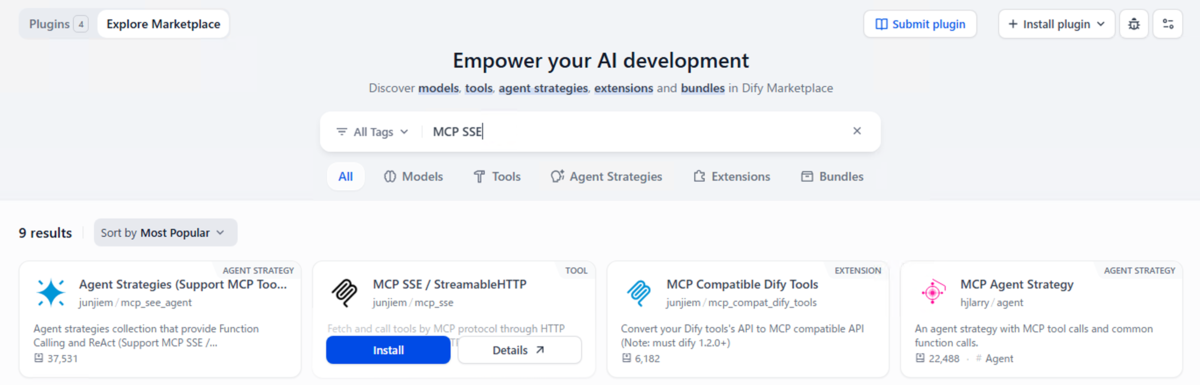The image size is (1200, 385).
Task: Click the download count icon by 6,182
Action: click(626, 358)
